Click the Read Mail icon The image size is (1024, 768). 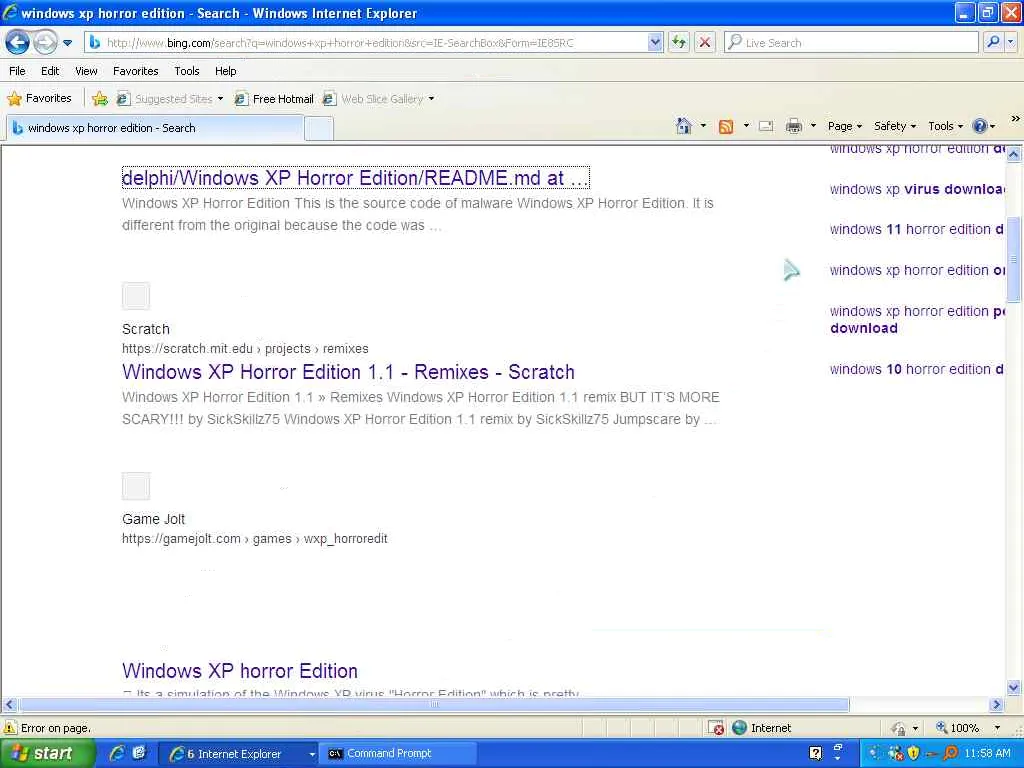pyautogui.click(x=766, y=126)
